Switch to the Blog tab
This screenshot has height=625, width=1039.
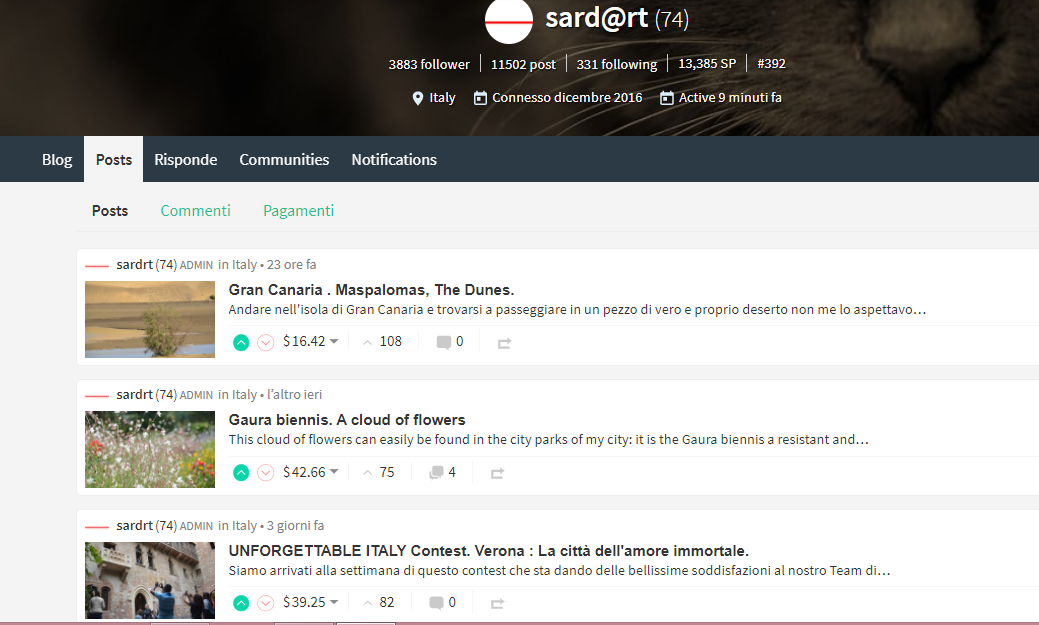pyautogui.click(x=57, y=160)
